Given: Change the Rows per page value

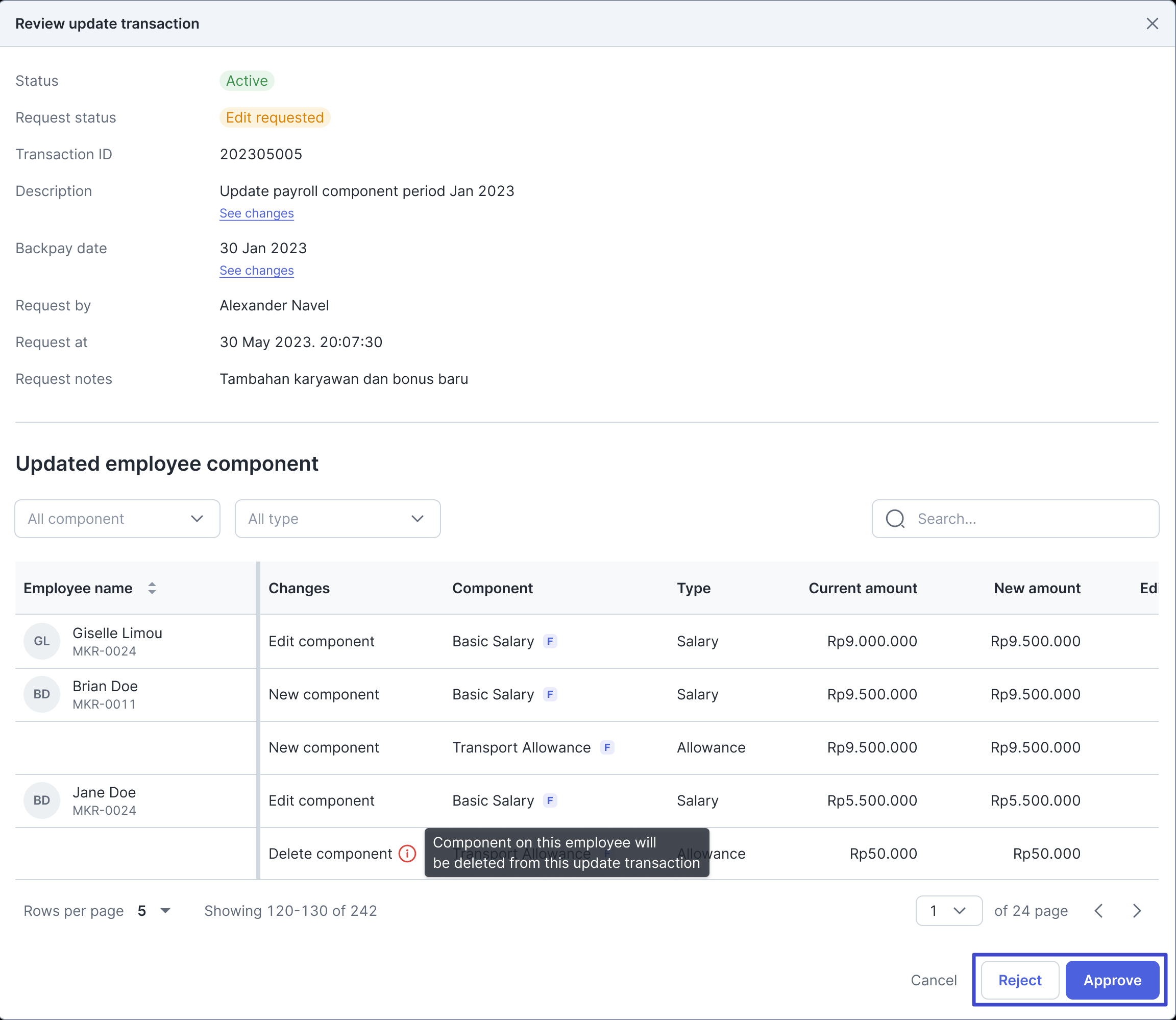Looking at the screenshot, I should (x=154, y=911).
